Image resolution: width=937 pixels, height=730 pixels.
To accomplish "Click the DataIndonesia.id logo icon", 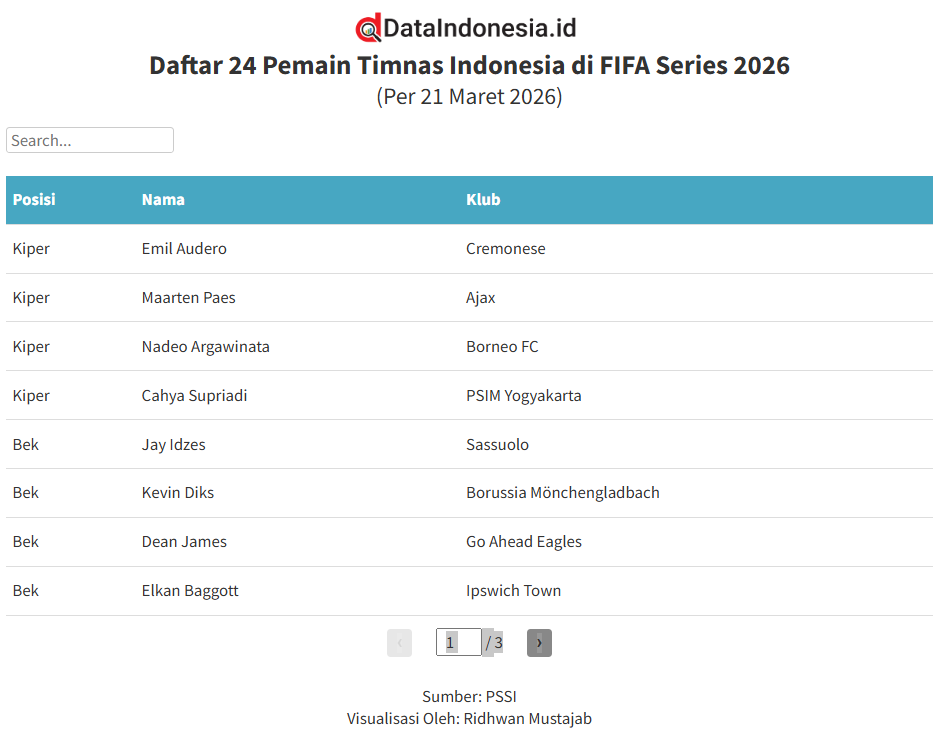I will 368,27.
